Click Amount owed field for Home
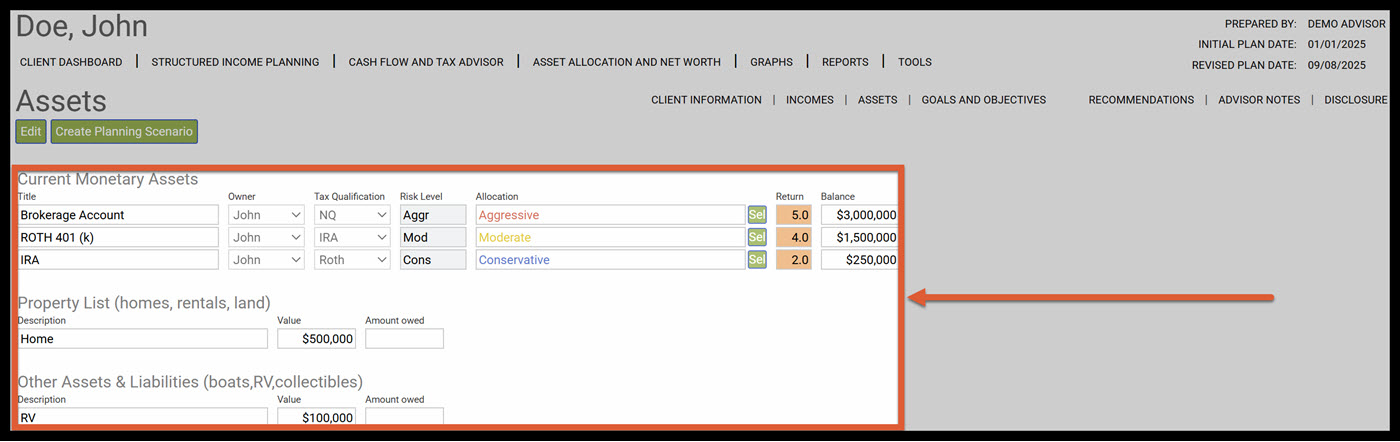The height and width of the screenshot is (442, 1400). pyautogui.click(x=404, y=339)
